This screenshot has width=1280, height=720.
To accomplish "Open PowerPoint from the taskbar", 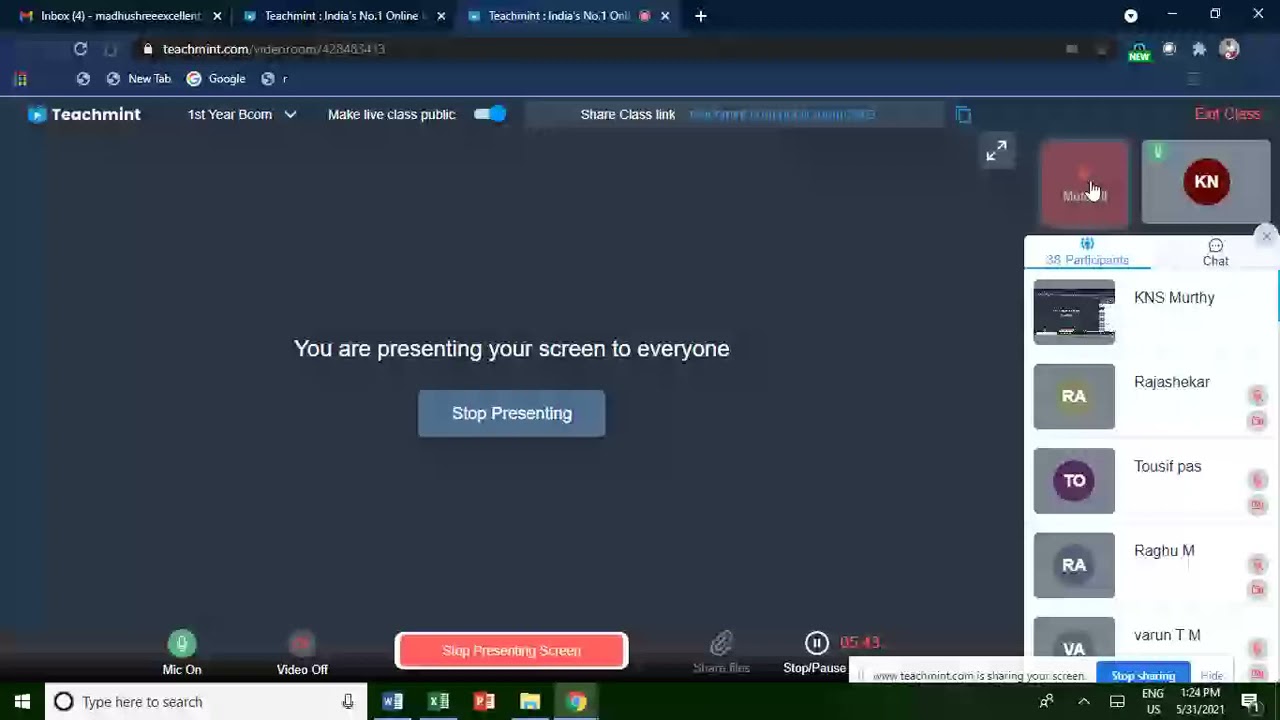I will pos(484,702).
